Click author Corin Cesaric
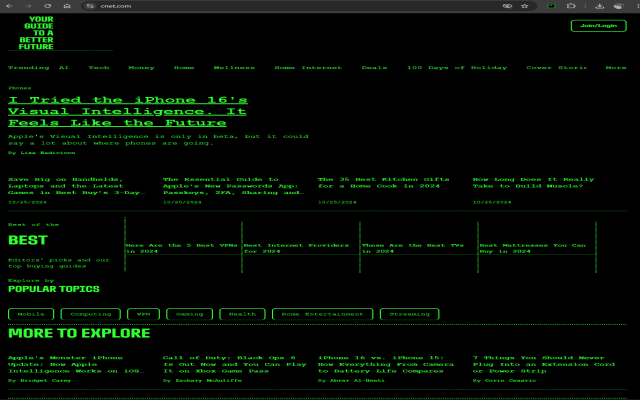 coord(511,380)
